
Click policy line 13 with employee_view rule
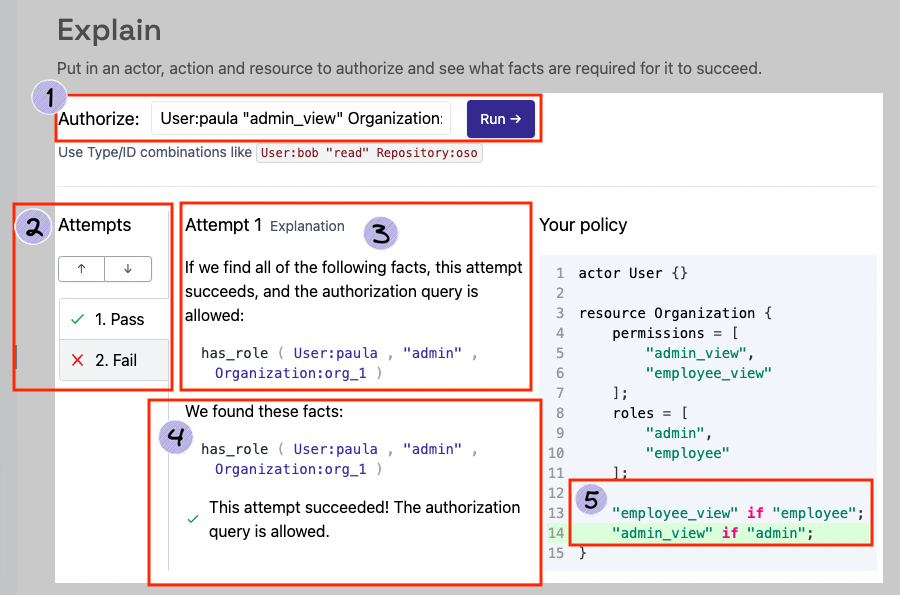click(x=736, y=513)
